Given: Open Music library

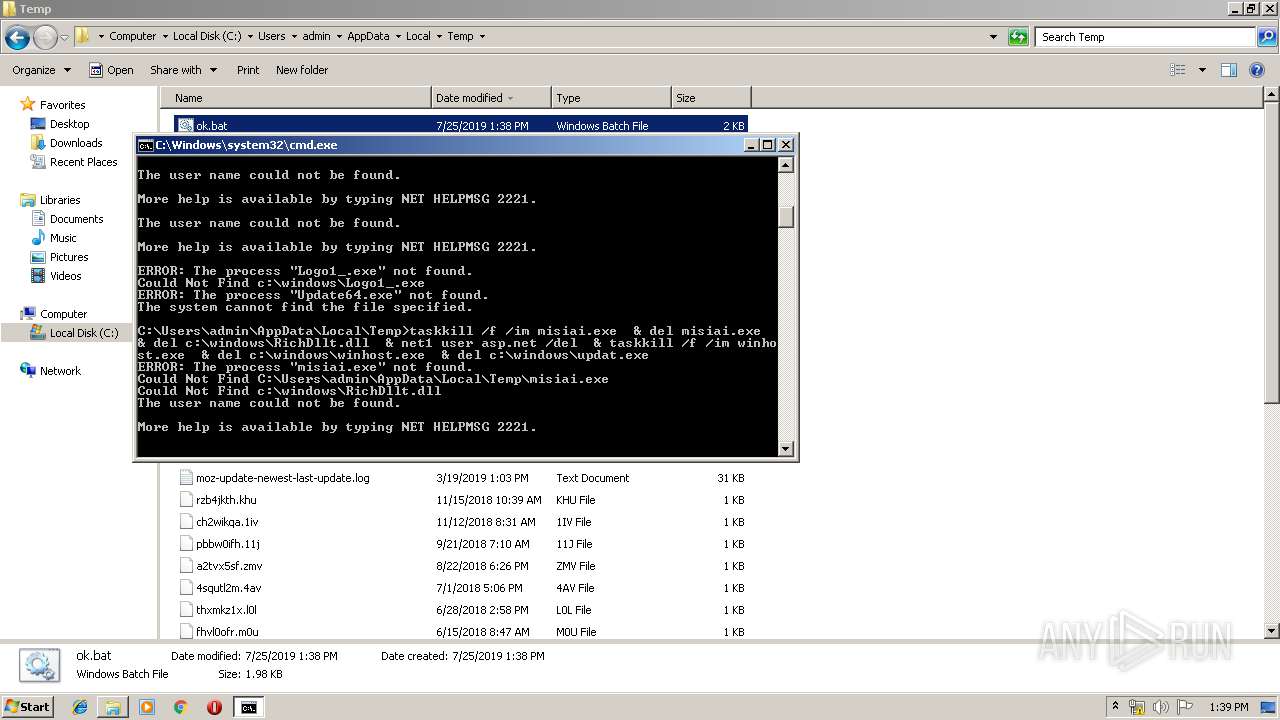Looking at the screenshot, I should coord(63,238).
